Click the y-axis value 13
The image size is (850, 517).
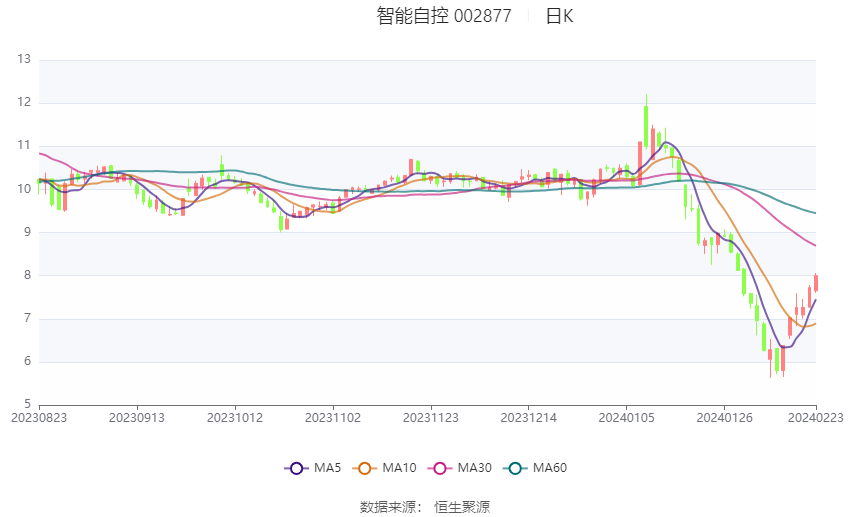(24, 59)
